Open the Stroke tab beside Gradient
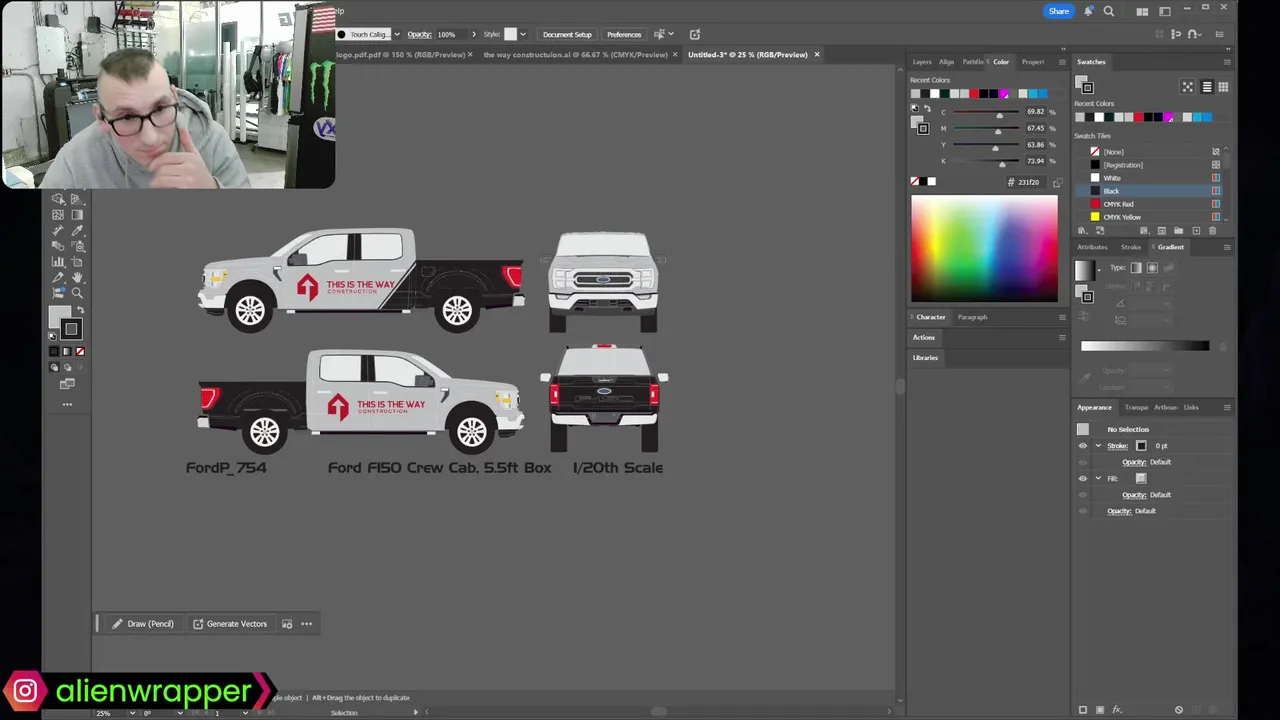Image resolution: width=1280 pixels, height=720 pixels. pos(1131,247)
